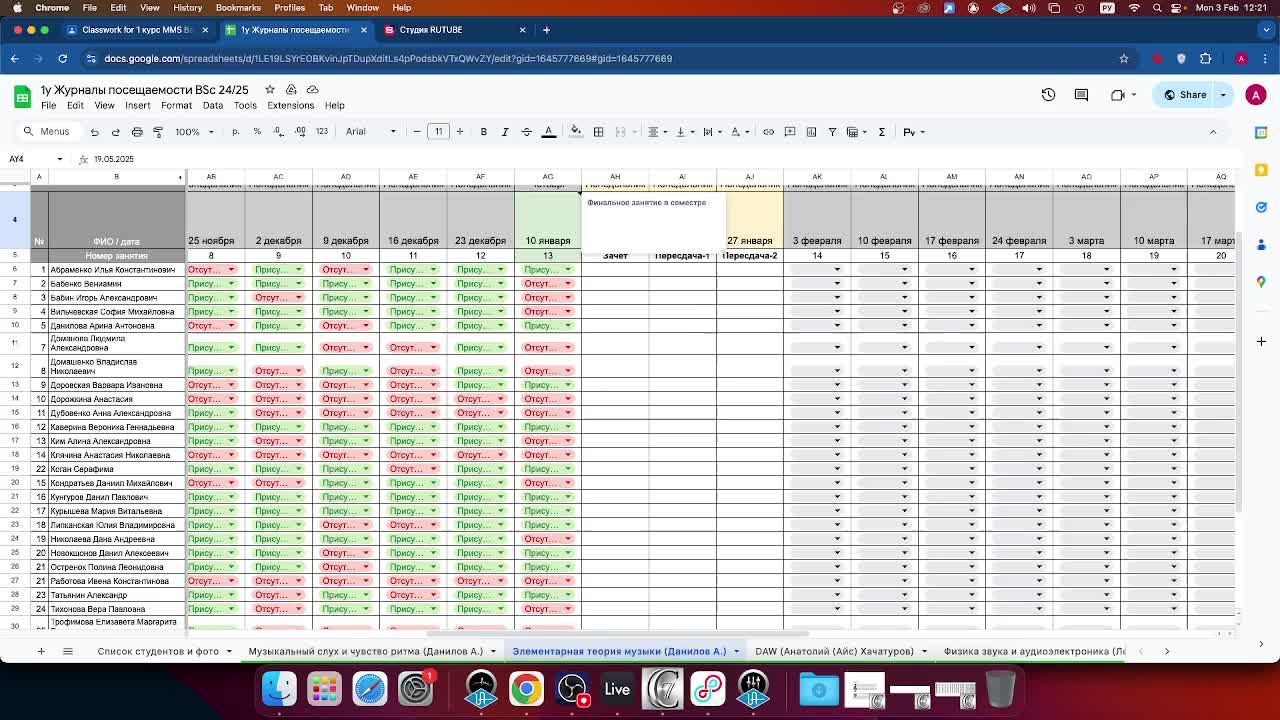Increase the font size
This screenshot has height=720, width=1280.
(460, 132)
